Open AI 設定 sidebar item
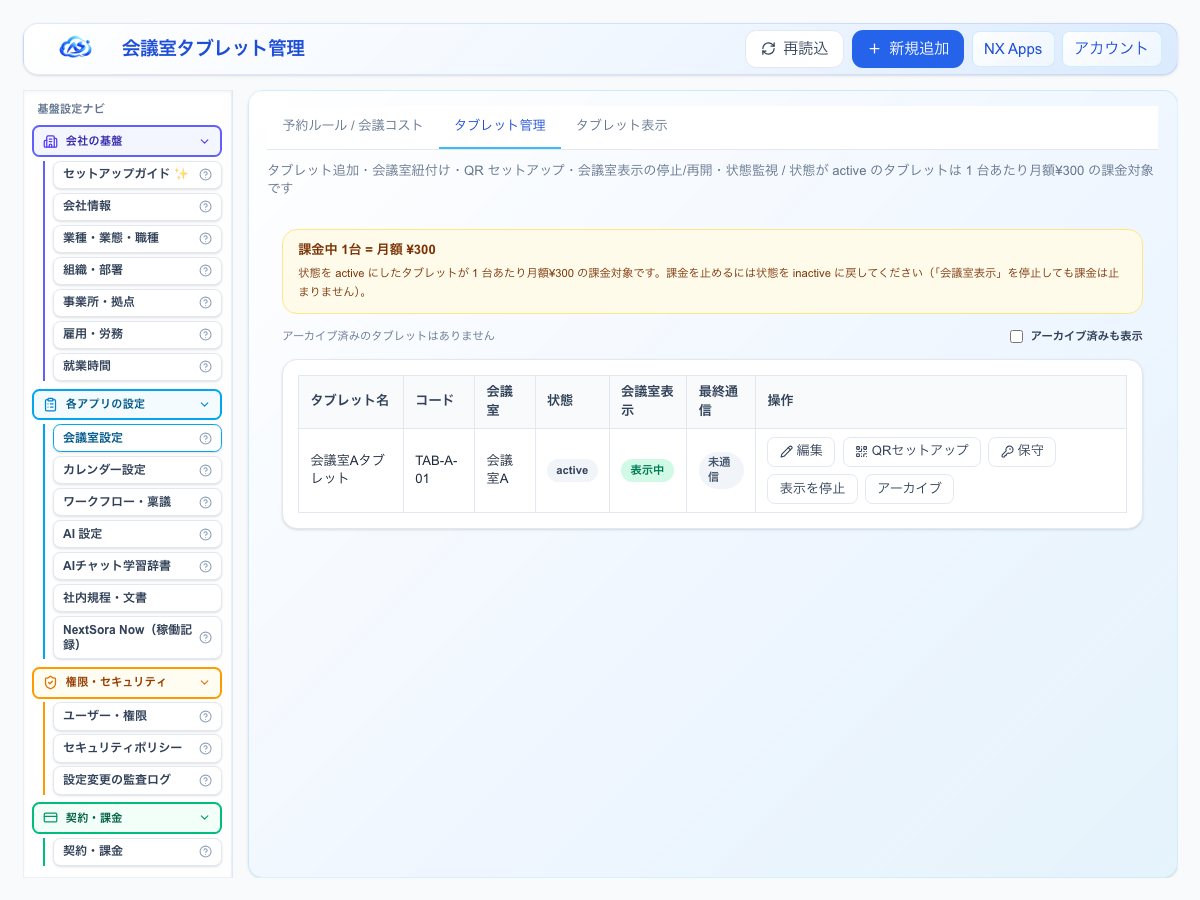 [x=136, y=534]
